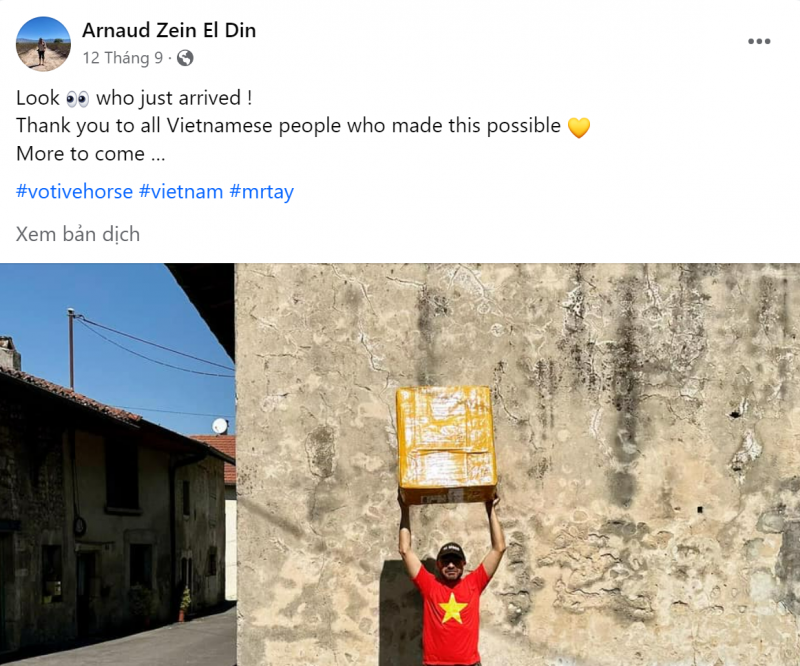800x666 pixels.
Task: Click the utility pole in the photo
Action: pyautogui.click(x=71, y=349)
